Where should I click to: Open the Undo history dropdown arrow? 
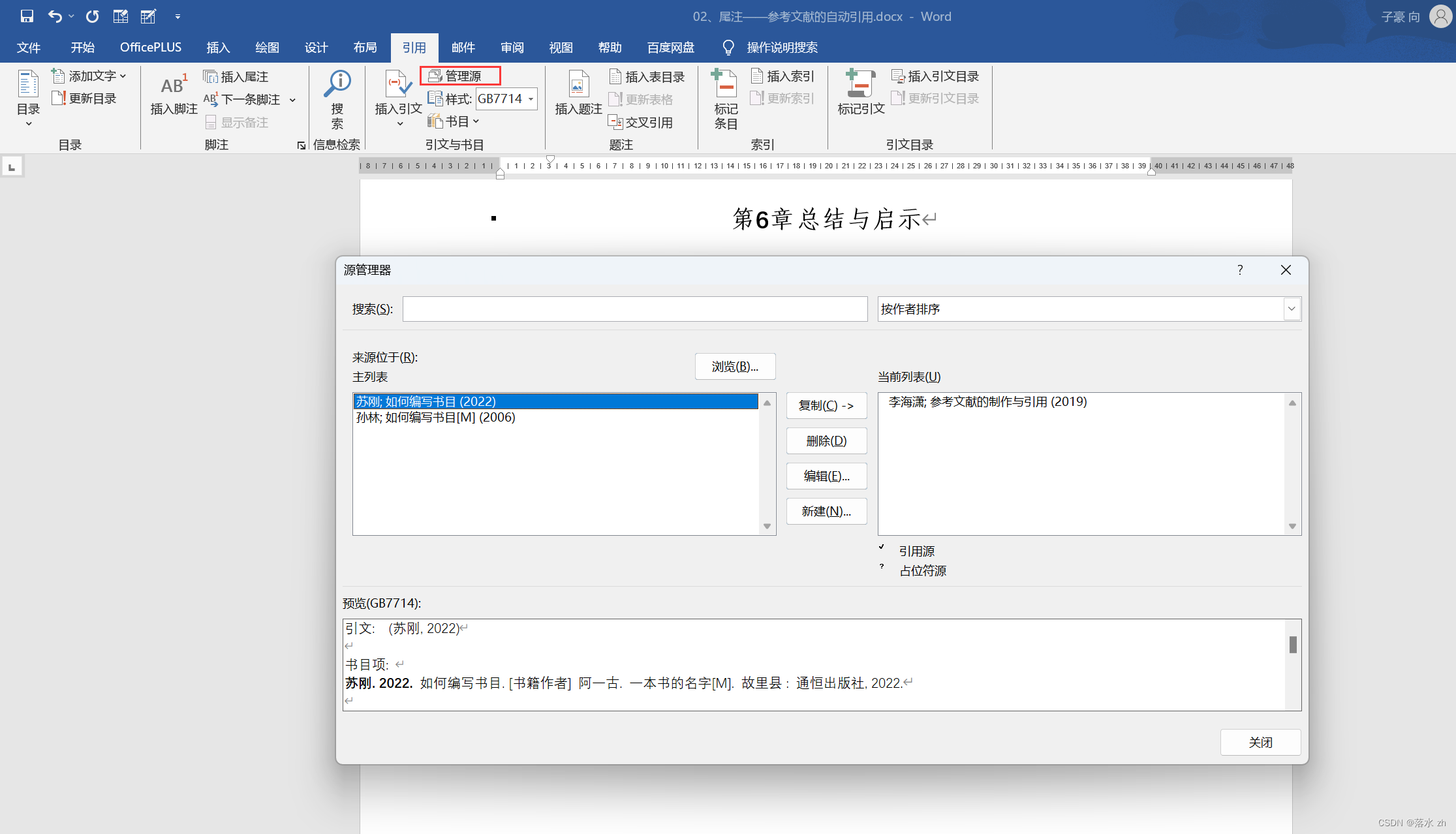(x=70, y=16)
